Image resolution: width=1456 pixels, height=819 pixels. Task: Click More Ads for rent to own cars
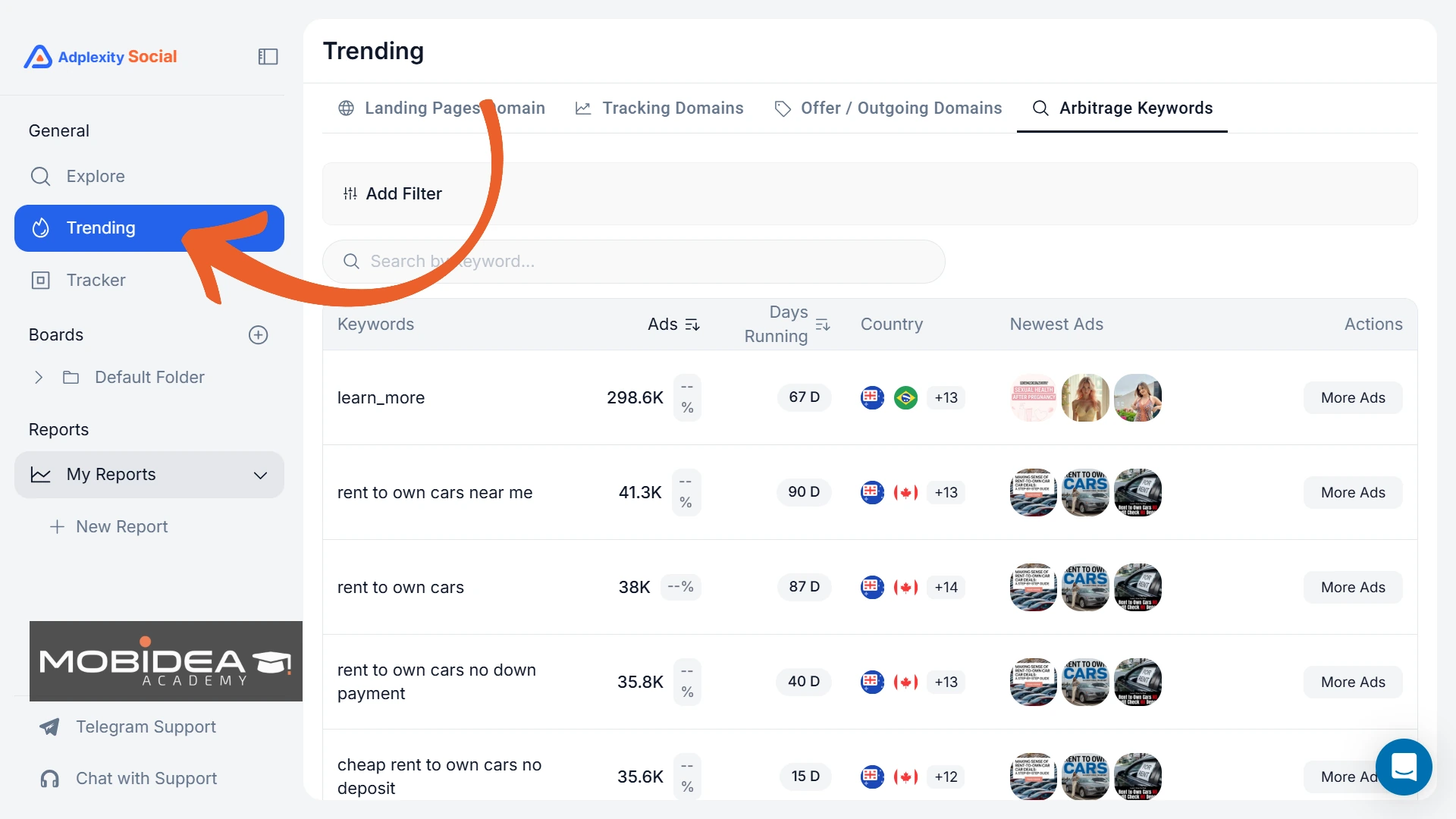point(1353,587)
